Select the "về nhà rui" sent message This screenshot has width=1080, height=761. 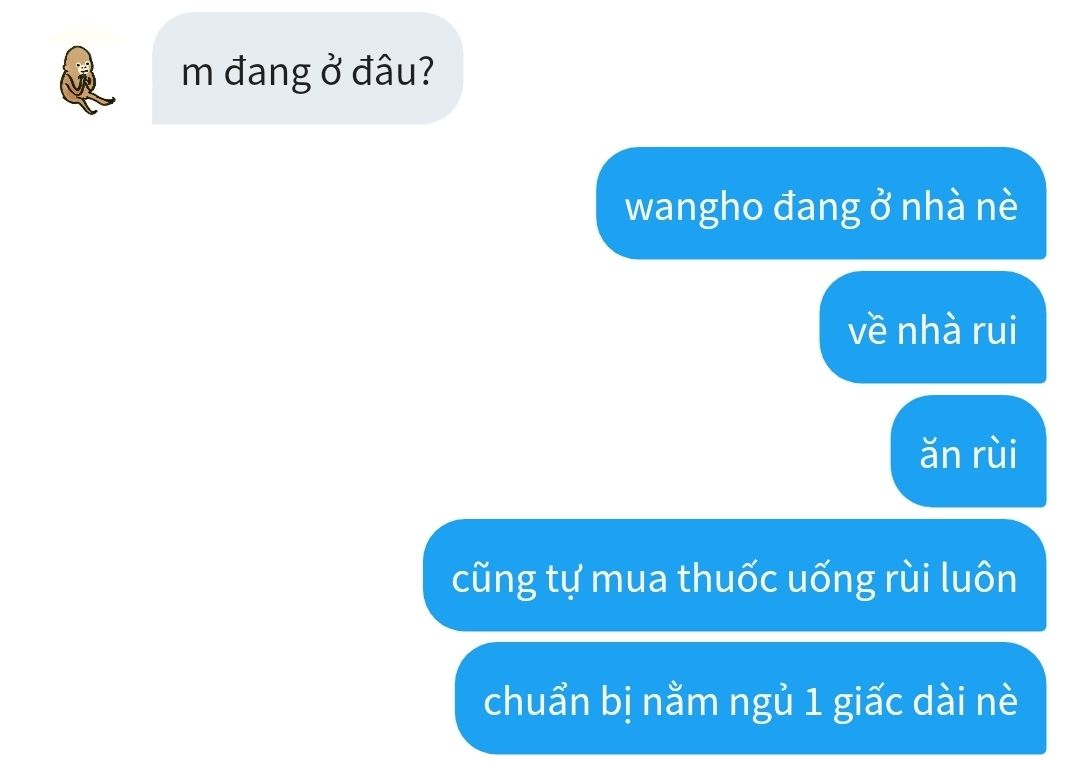(933, 327)
